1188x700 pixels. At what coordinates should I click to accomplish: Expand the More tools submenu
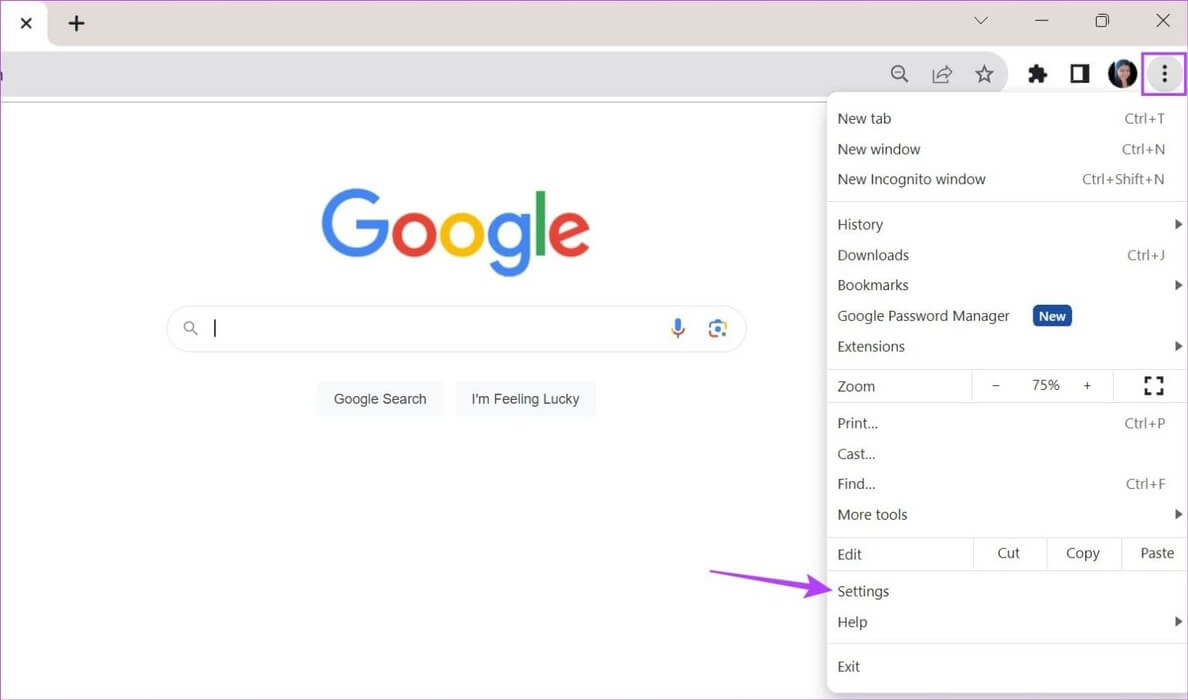point(1007,514)
